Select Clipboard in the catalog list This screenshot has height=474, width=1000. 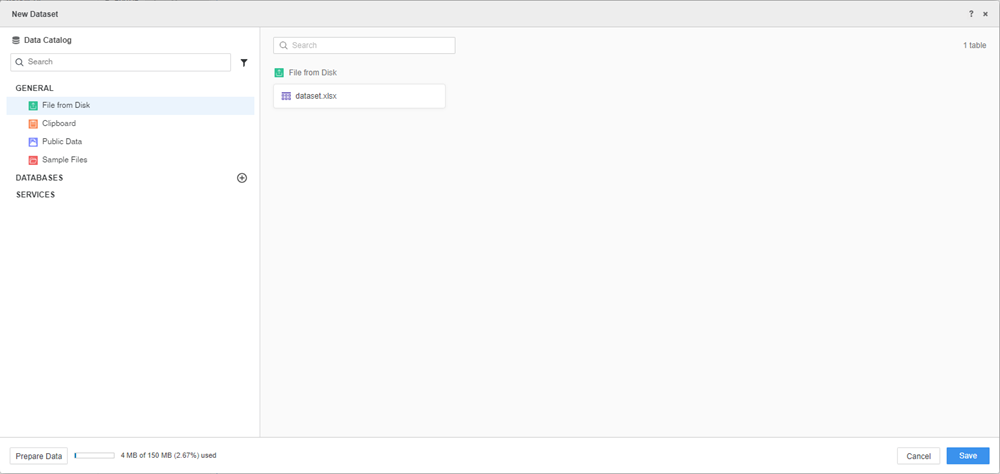coord(59,124)
